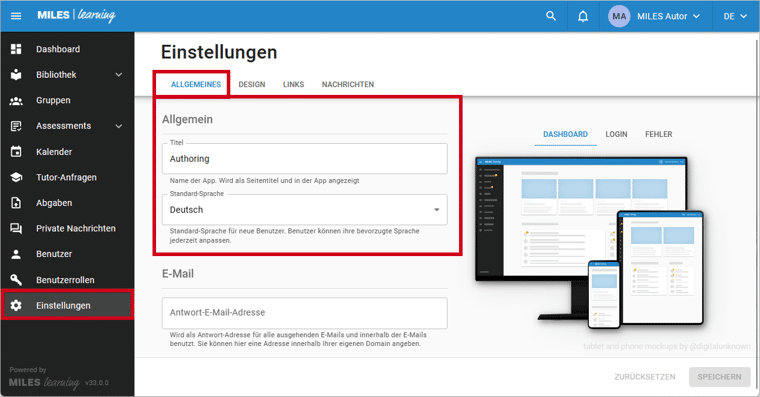Open the notifications bell
The height and width of the screenshot is (397, 760).
pos(583,16)
